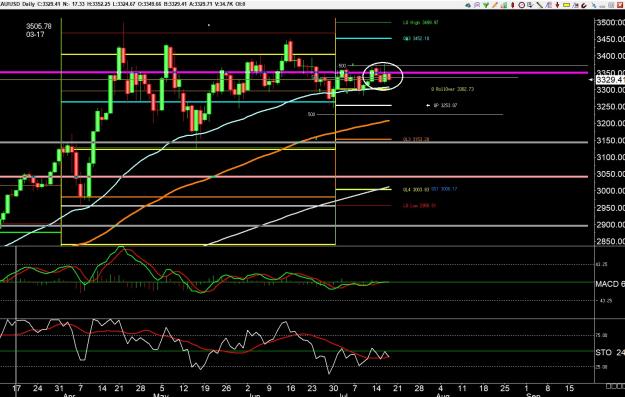
Task: Click the 11 date on the time axis
Action: (x=462, y=388)
